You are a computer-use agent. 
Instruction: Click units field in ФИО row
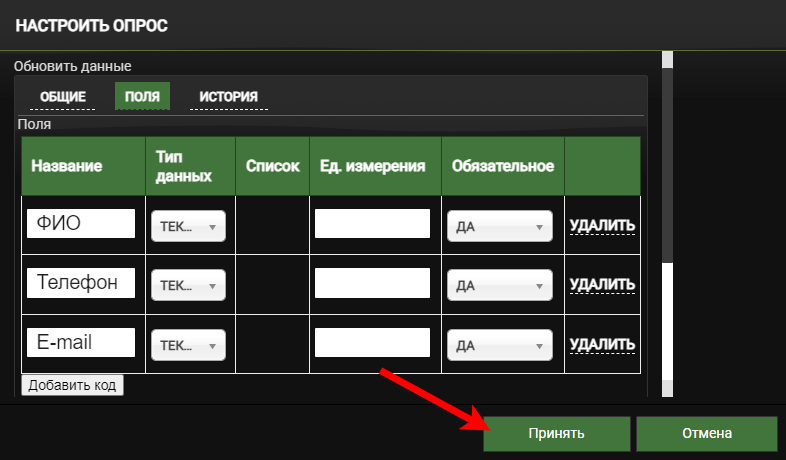click(372, 224)
